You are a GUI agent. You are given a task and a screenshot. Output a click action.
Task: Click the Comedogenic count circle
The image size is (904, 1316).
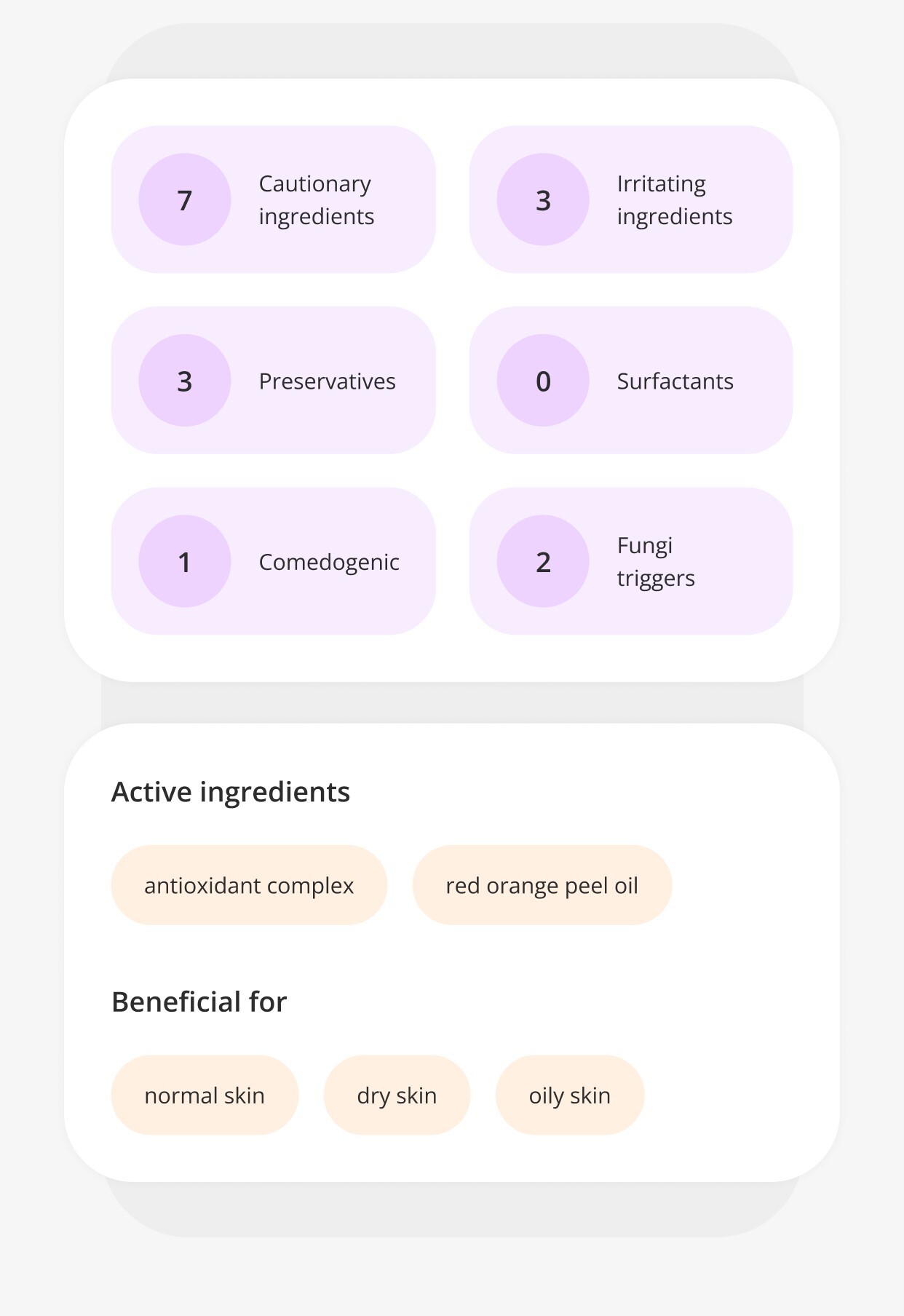(185, 561)
